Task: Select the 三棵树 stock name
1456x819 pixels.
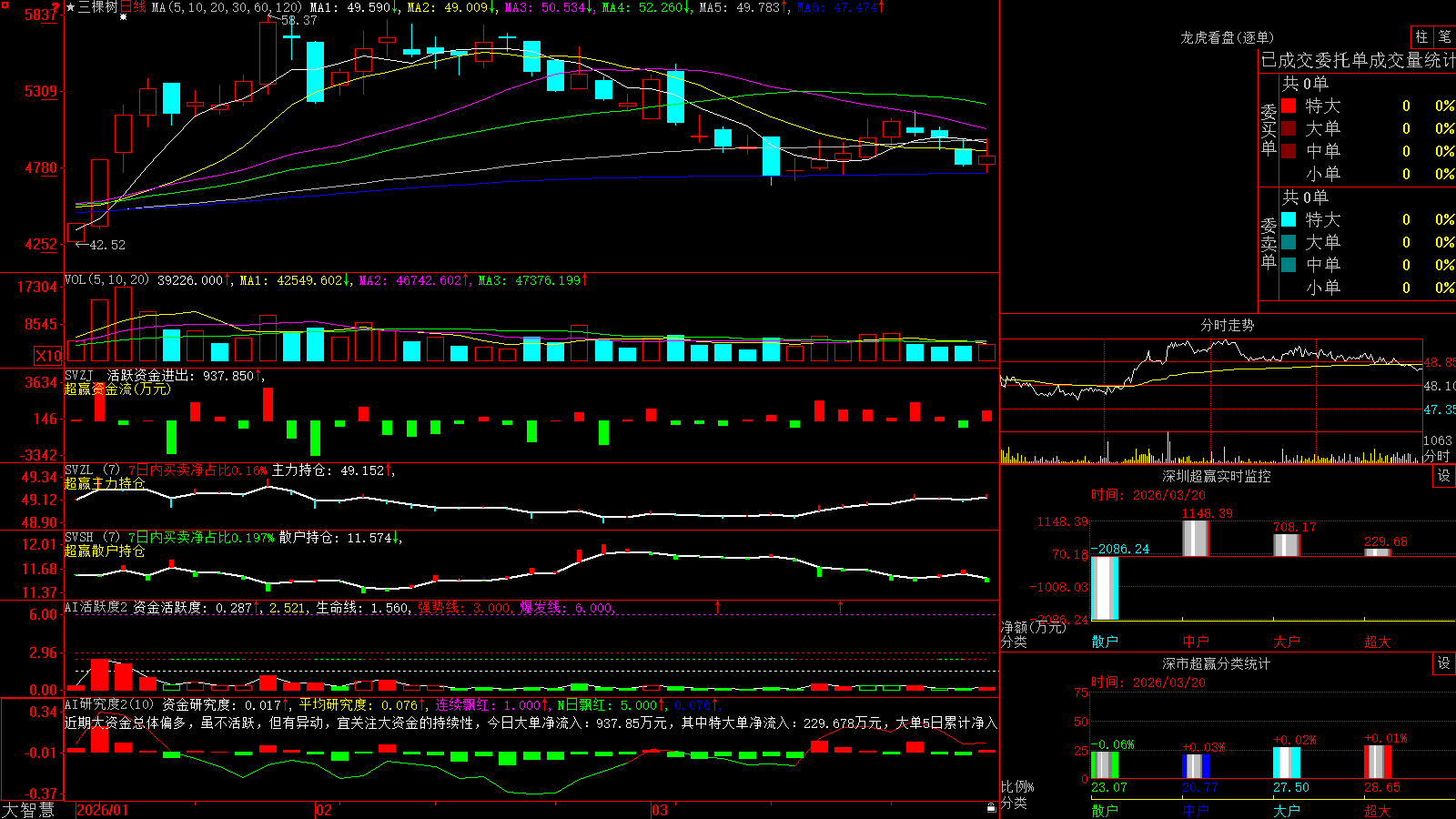Action: [x=98, y=7]
